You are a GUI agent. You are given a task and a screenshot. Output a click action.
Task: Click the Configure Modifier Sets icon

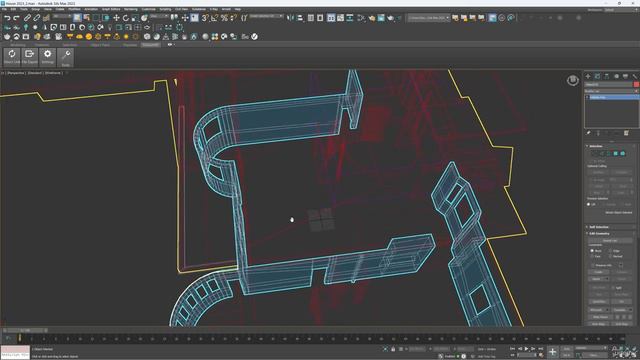point(627,133)
